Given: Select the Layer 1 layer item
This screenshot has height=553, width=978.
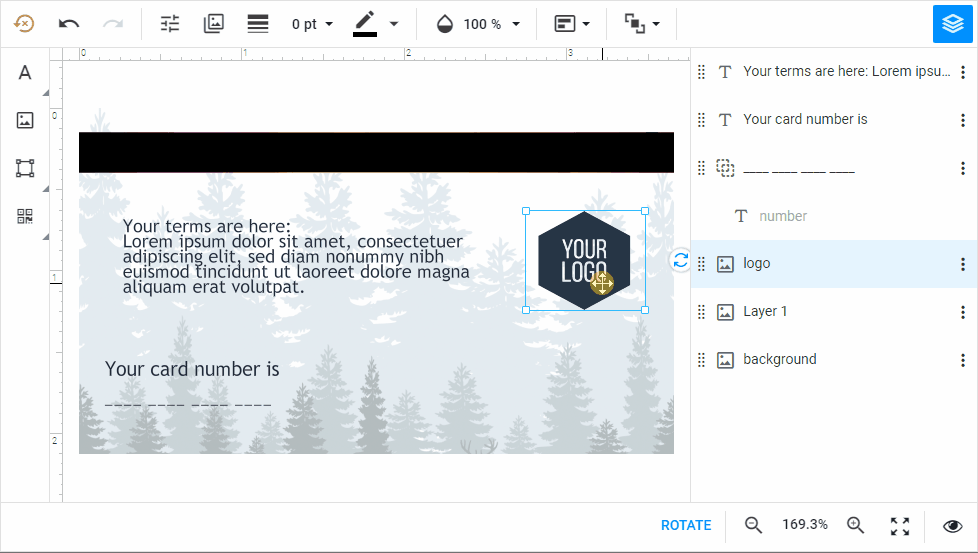Looking at the screenshot, I should 765,312.
